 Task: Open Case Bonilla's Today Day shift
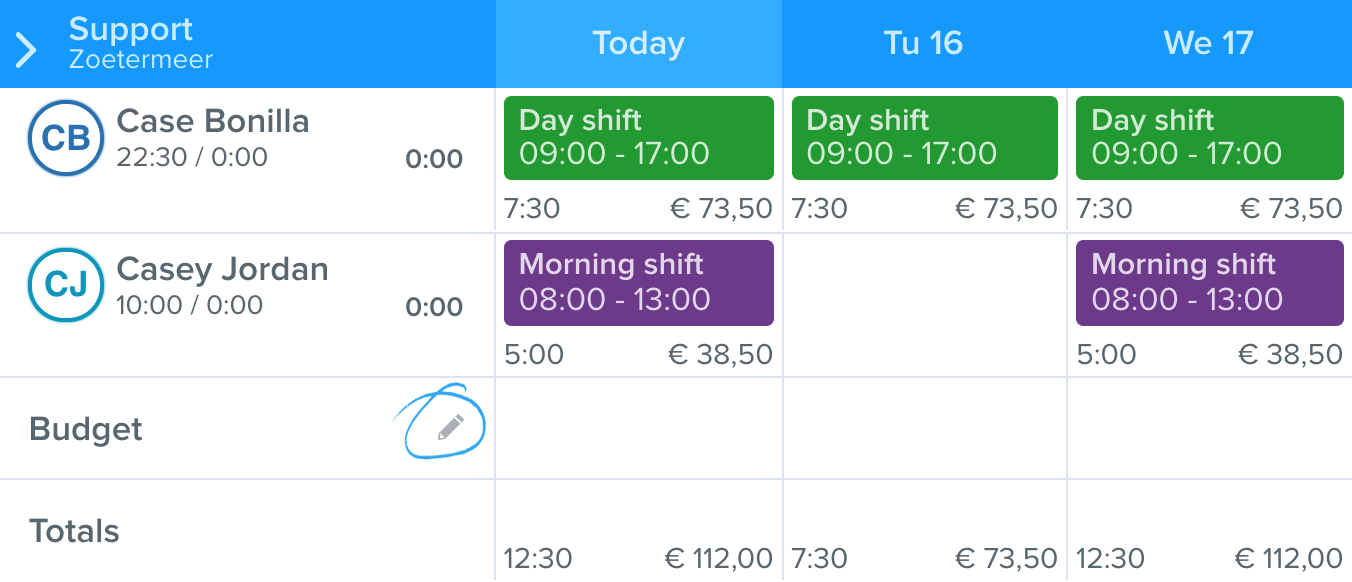click(x=639, y=138)
